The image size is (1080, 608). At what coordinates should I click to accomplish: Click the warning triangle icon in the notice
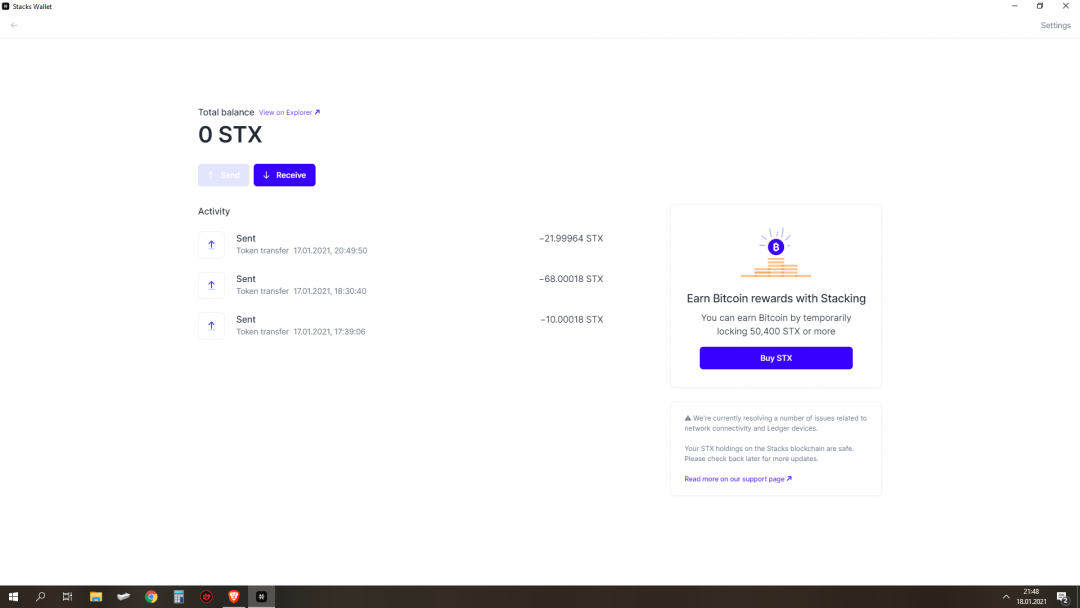[688, 418]
